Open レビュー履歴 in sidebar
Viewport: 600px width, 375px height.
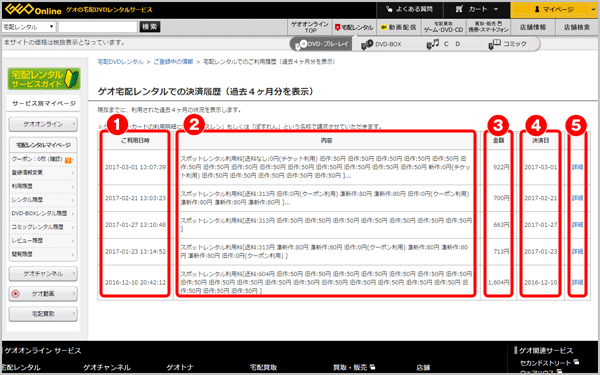42,241
